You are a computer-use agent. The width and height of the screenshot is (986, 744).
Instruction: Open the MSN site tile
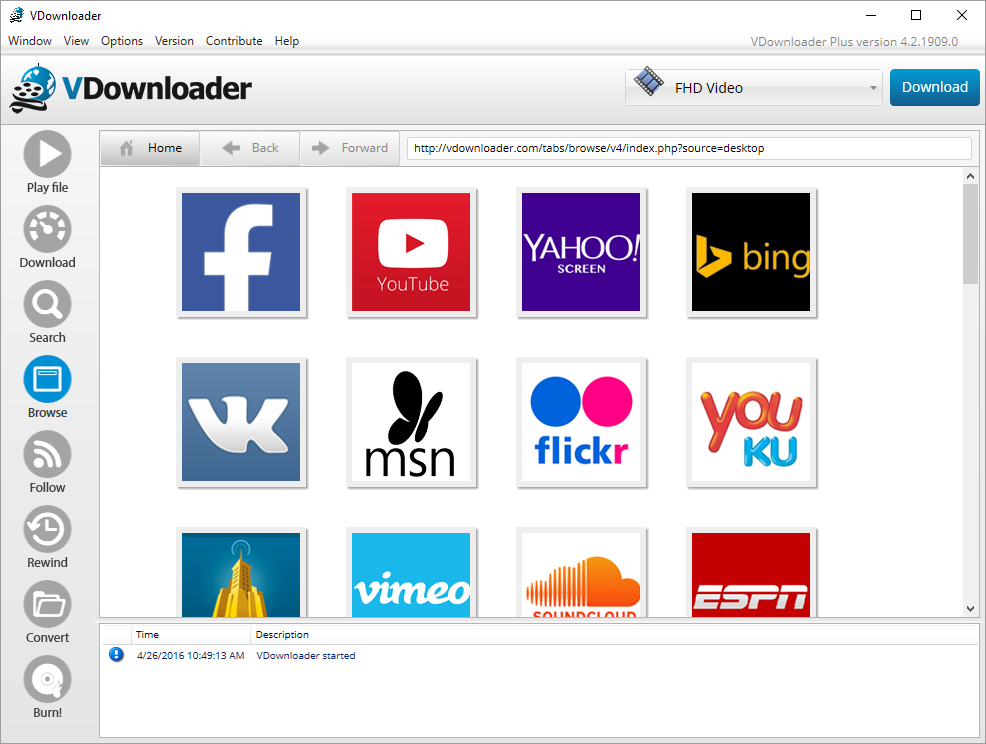click(411, 422)
